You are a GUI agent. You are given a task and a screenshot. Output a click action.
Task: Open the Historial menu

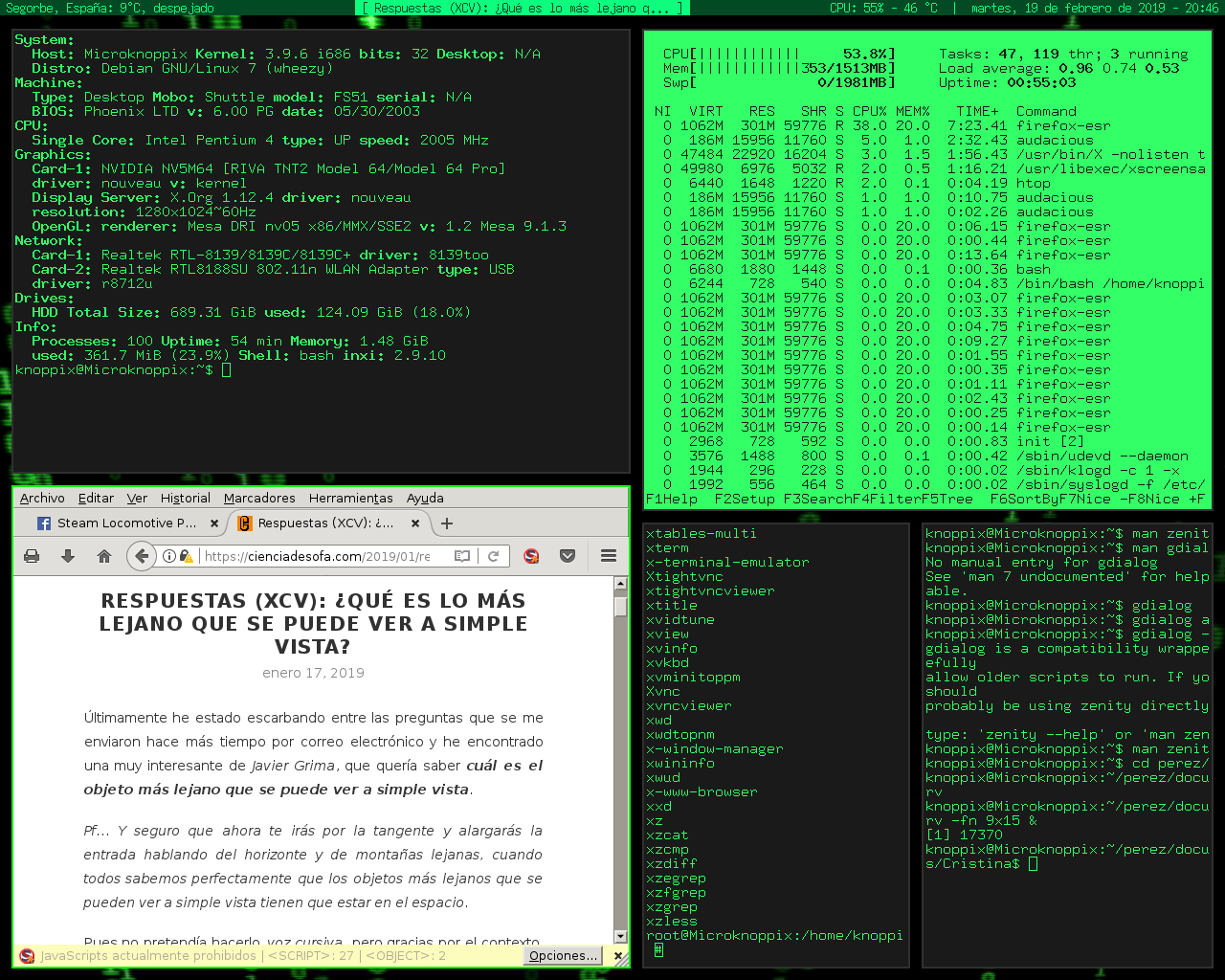click(x=186, y=498)
